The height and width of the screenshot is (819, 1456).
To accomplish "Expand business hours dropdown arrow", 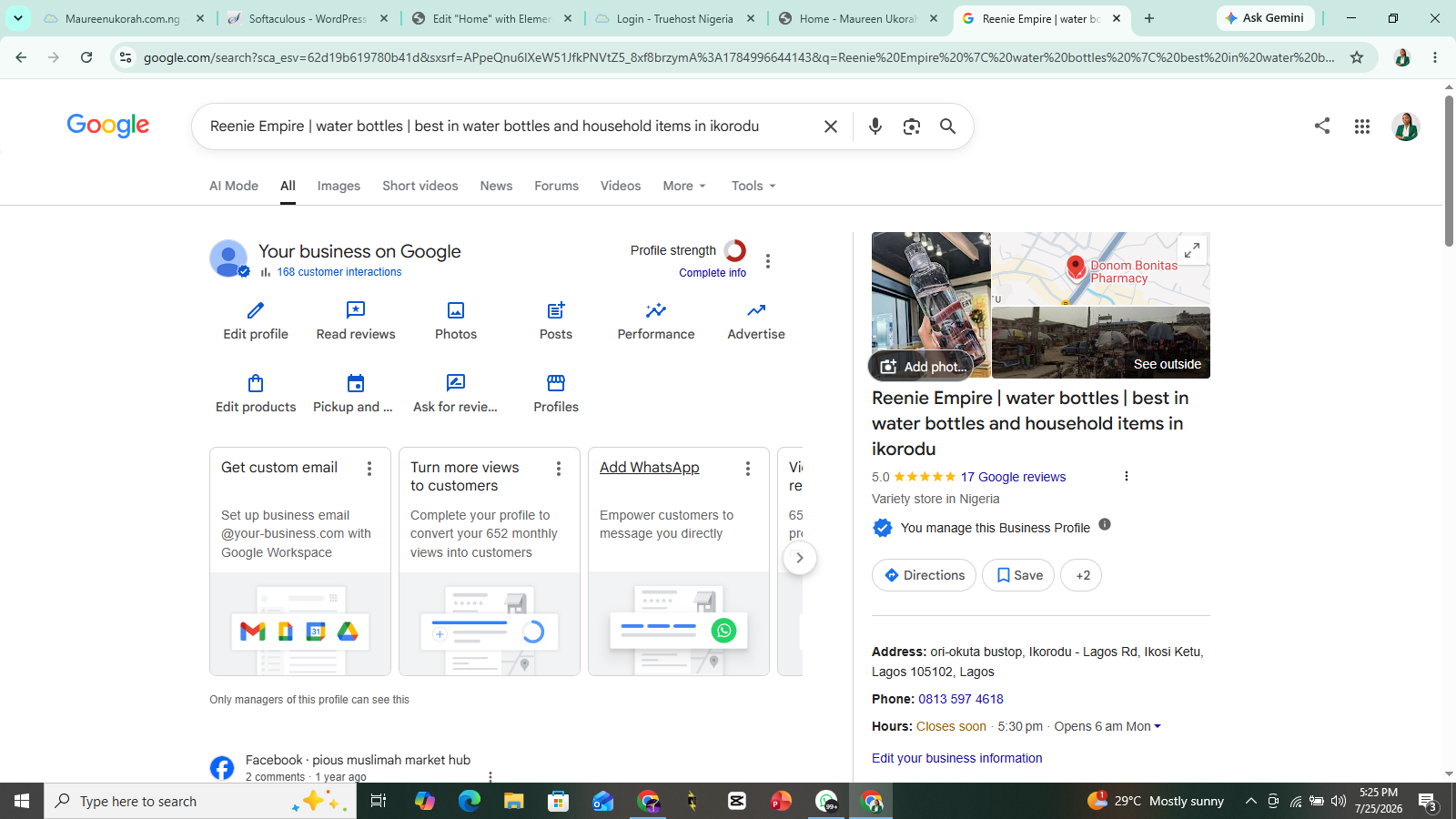I will click(x=1158, y=726).
